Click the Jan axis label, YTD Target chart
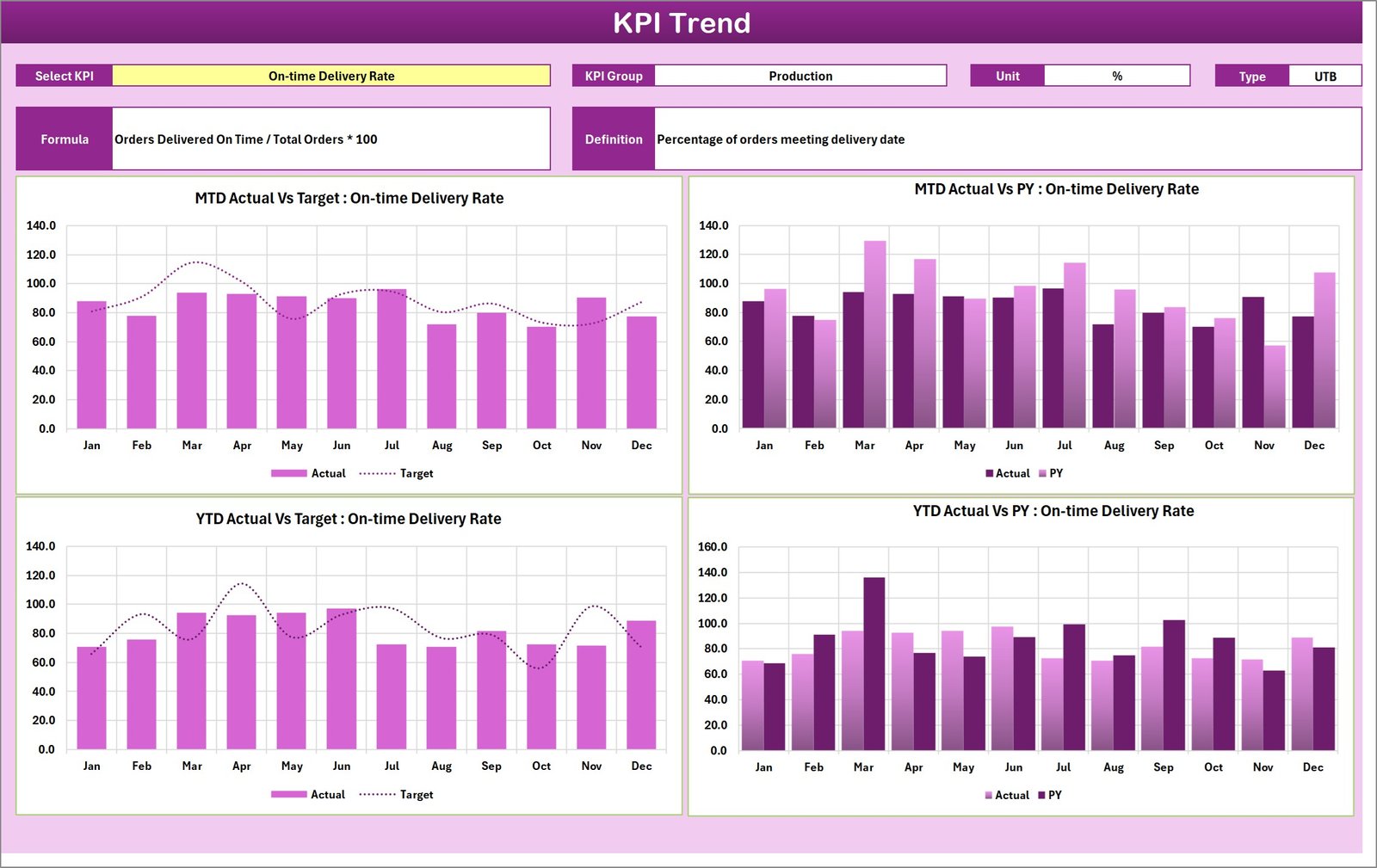Viewport: 1377px width, 868px height. [91, 765]
